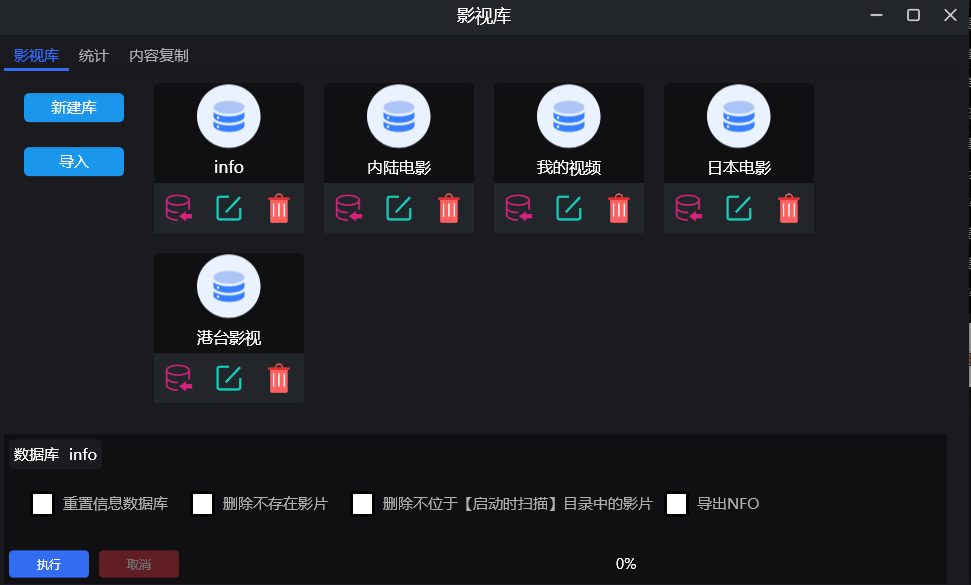Maximize the 影视库 window
The image size is (971, 585).
point(913,15)
